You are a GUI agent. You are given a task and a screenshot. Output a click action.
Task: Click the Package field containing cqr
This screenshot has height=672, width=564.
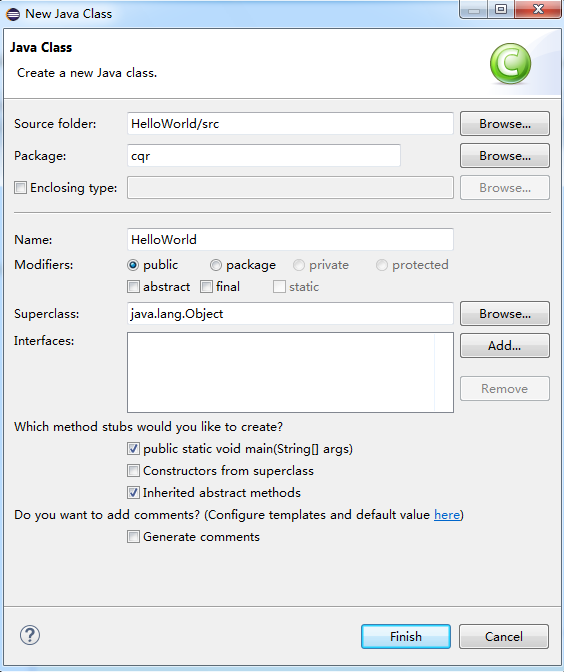pos(264,156)
